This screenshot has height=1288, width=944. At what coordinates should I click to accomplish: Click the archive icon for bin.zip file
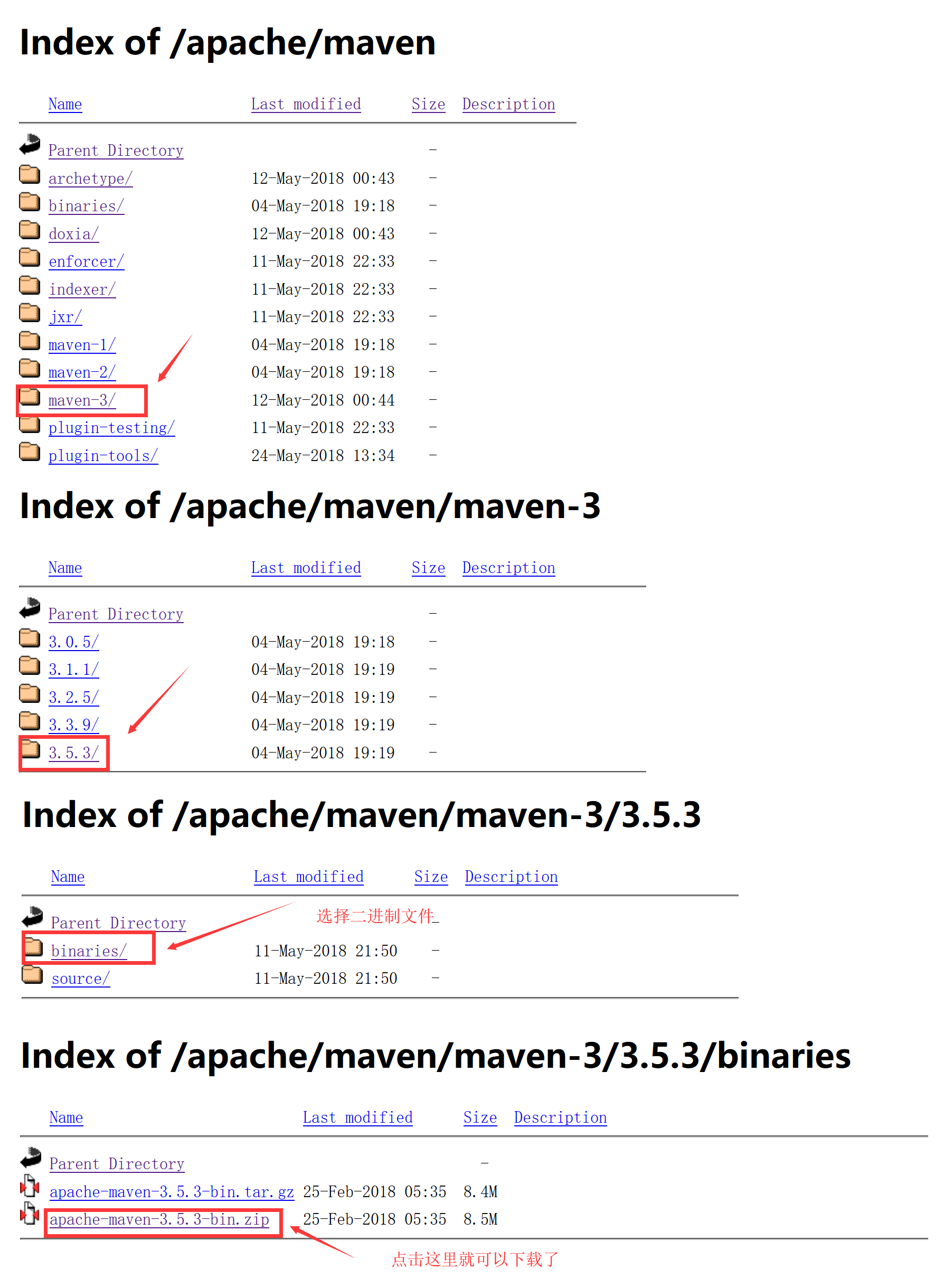[29, 1213]
